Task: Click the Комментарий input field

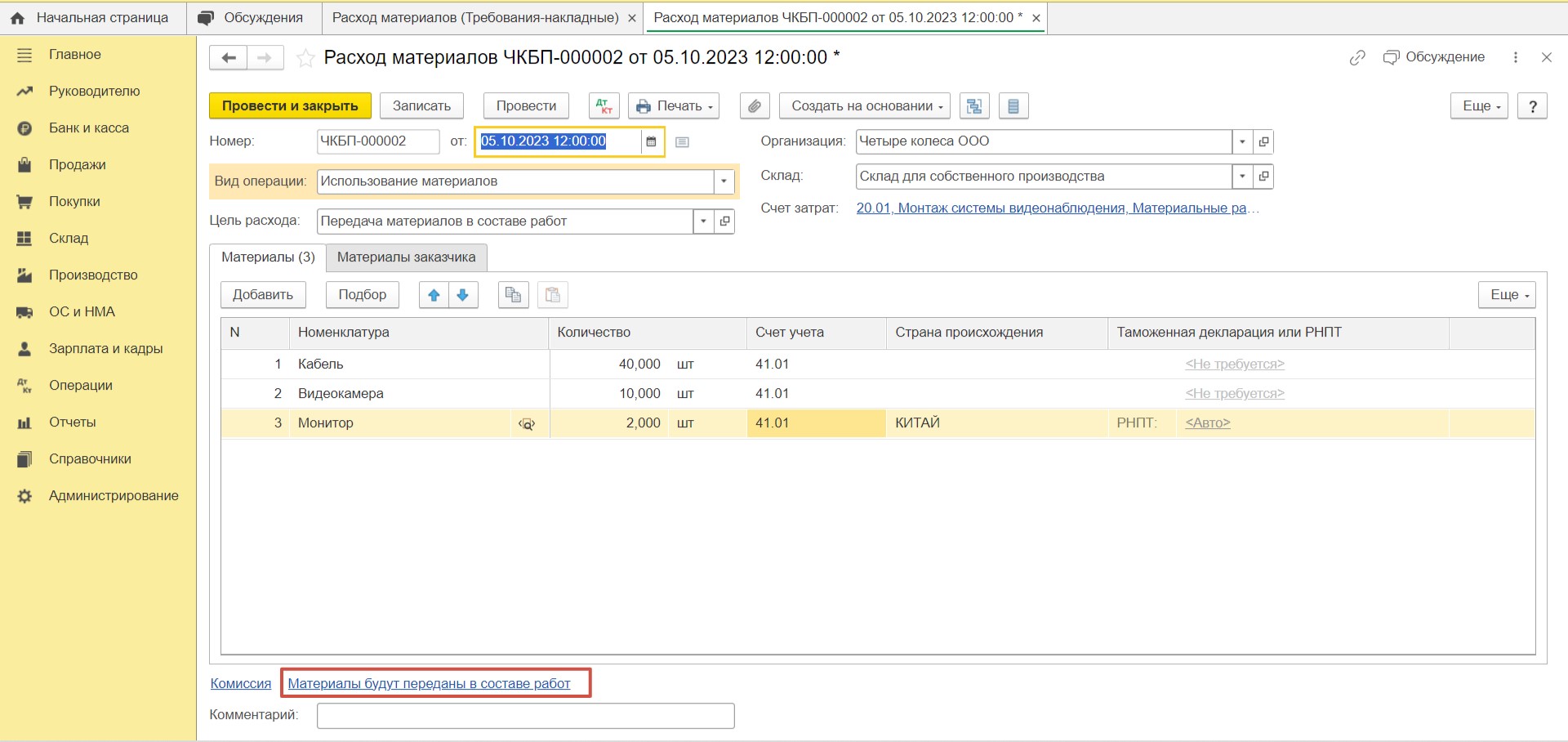Action: [526, 716]
